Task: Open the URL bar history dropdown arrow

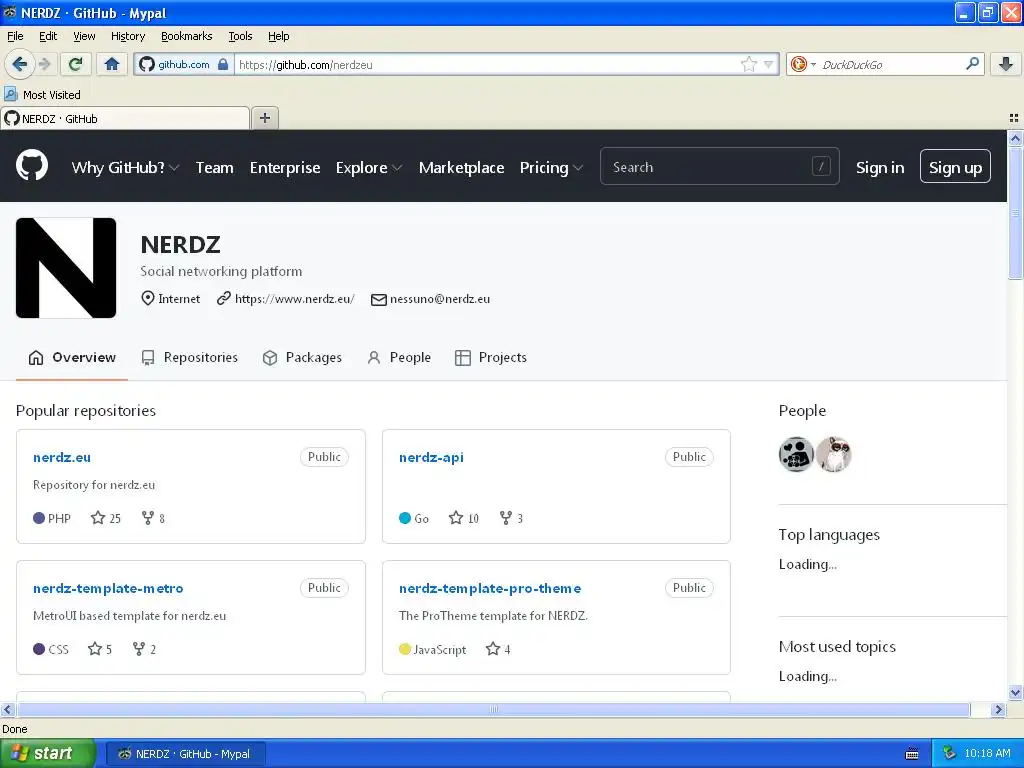Action: [769, 64]
